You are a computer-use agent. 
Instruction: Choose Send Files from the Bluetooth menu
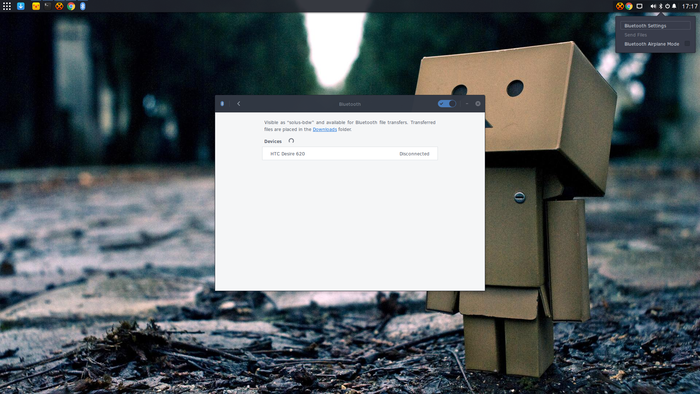636,35
